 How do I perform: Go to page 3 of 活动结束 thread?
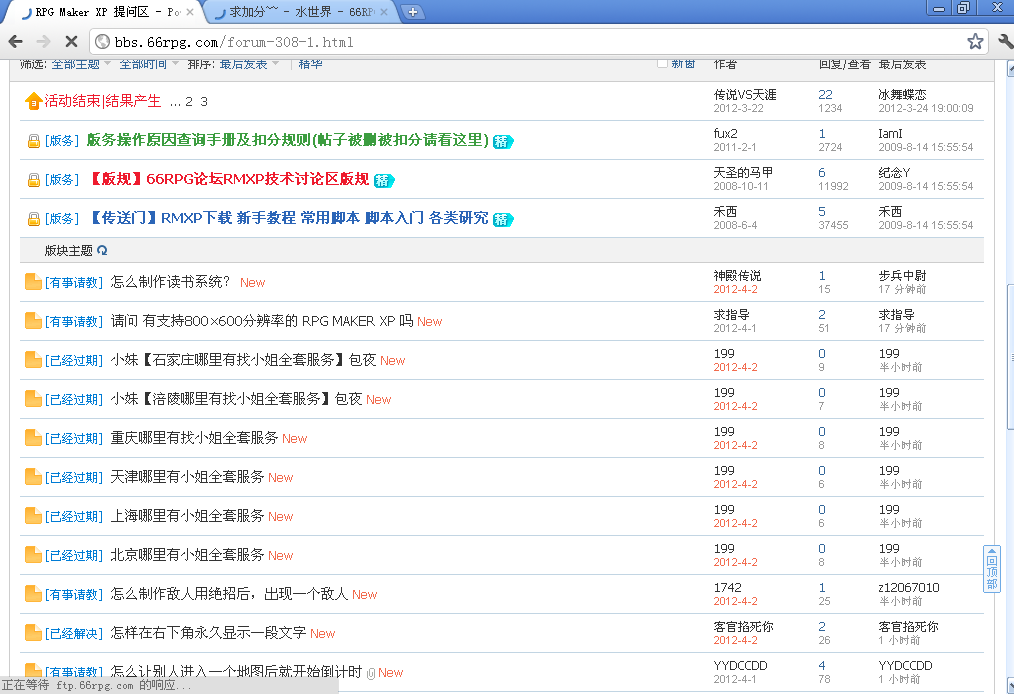(x=204, y=102)
